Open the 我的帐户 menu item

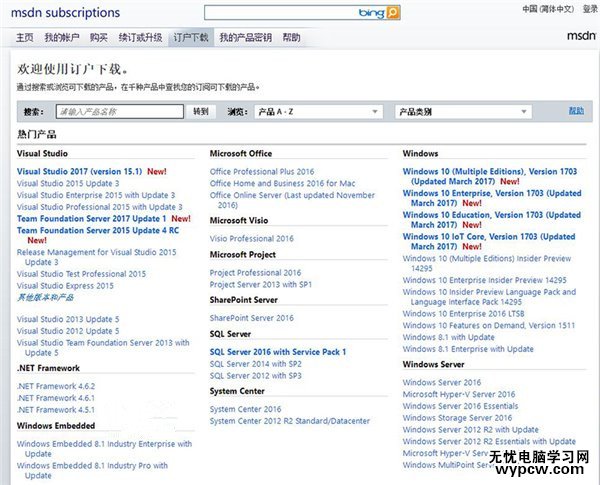[62, 38]
